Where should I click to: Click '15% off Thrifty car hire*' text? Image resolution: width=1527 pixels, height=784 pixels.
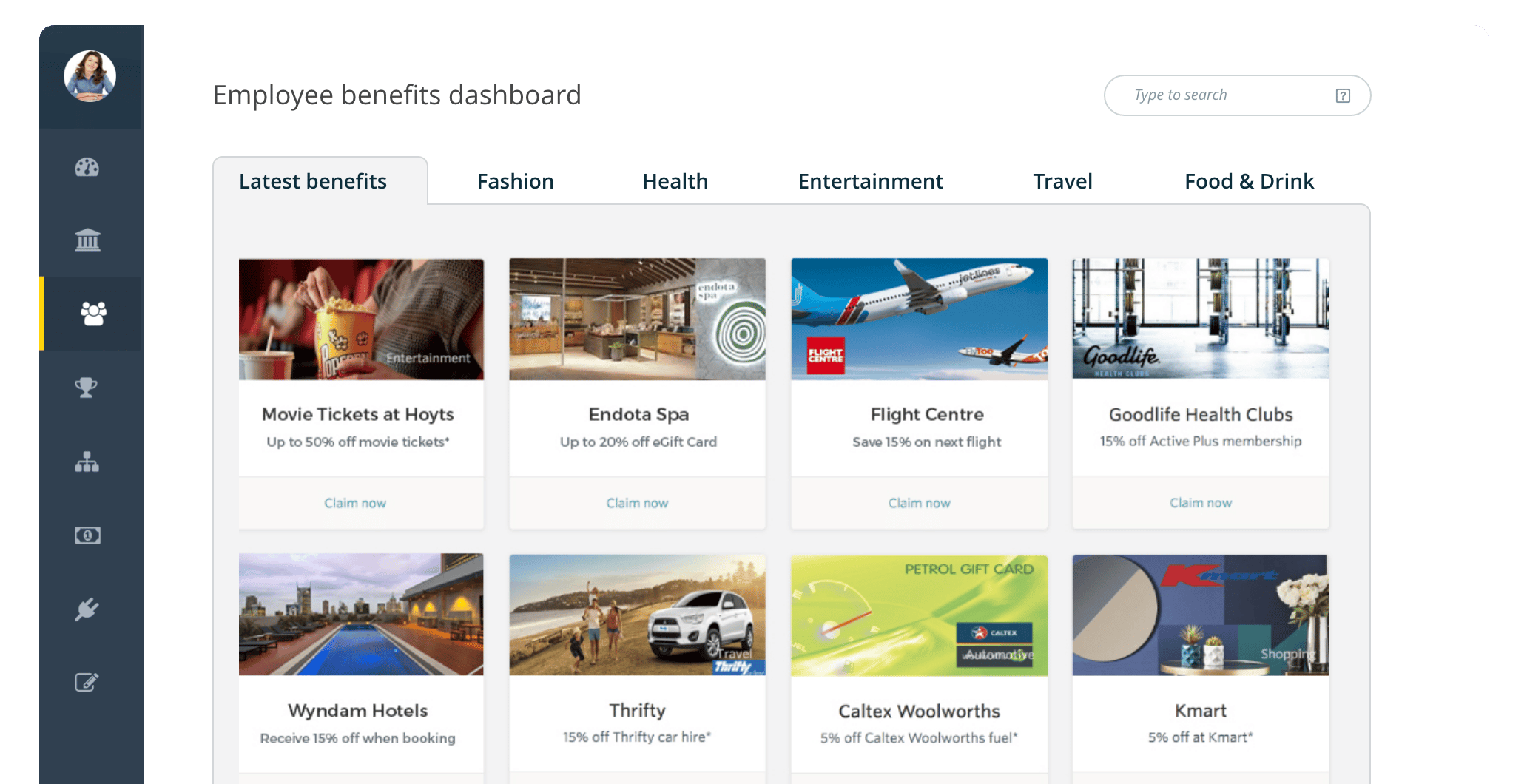pyautogui.click(x=637, y=737)
